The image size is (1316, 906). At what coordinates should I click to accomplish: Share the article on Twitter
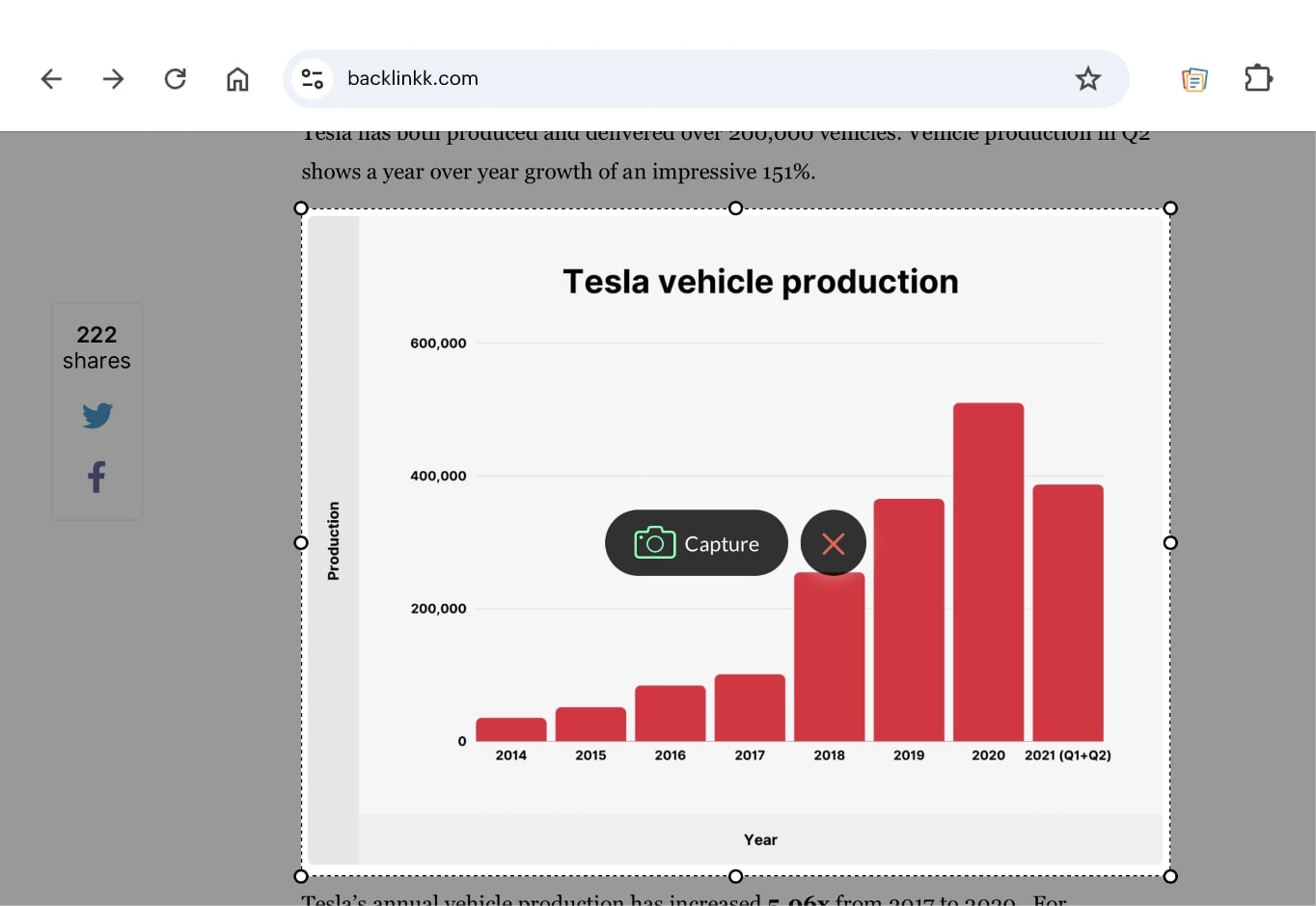click(x=96, y=416)
